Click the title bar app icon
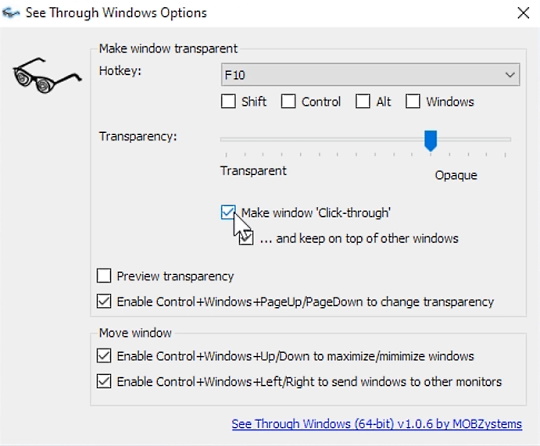The image size is (540, 446). pyautogui.click(x=11, y=13)
